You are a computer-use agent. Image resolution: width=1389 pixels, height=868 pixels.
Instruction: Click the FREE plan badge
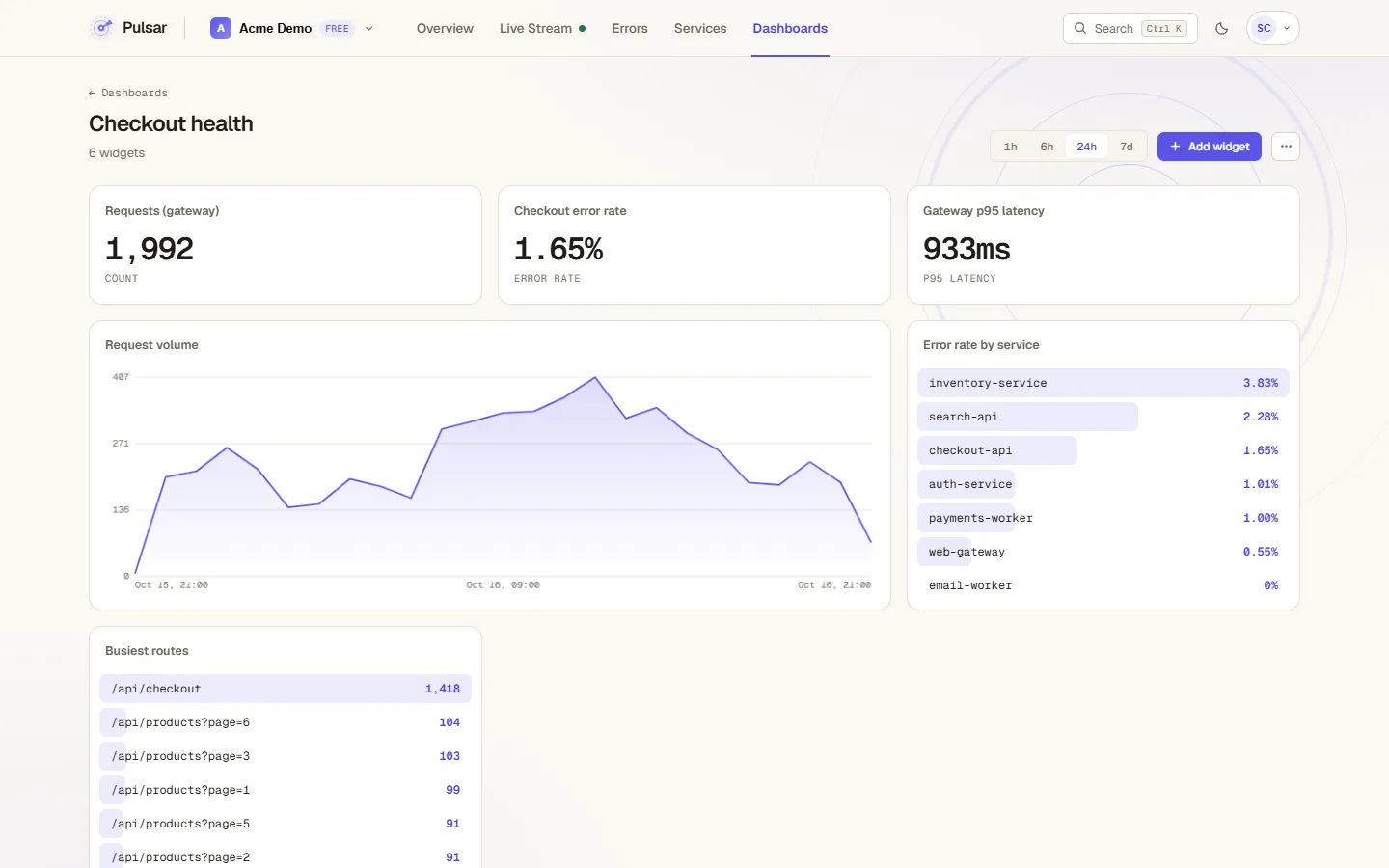point(338,29)
